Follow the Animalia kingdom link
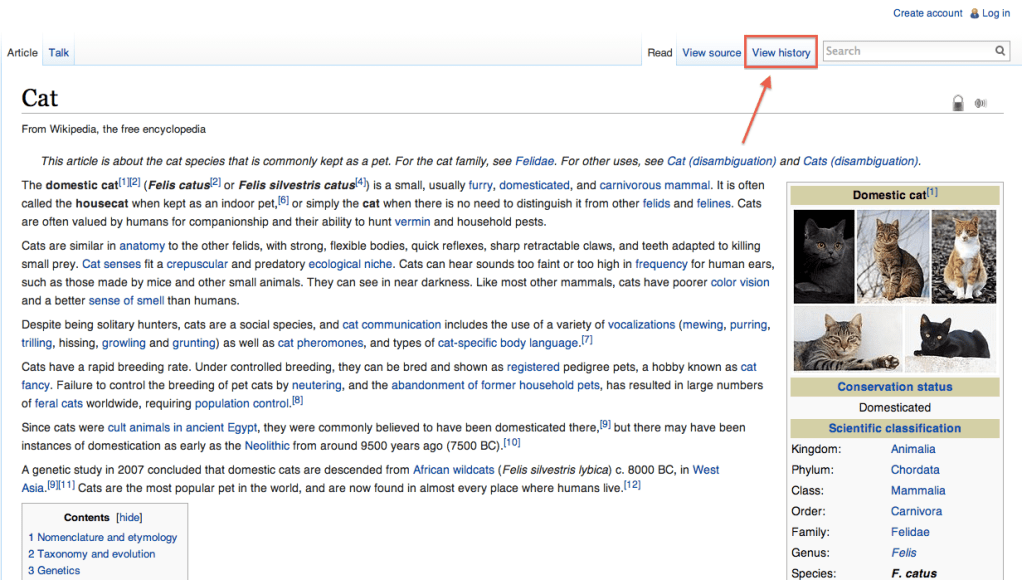1022x580 pixels. click(913, 449)
